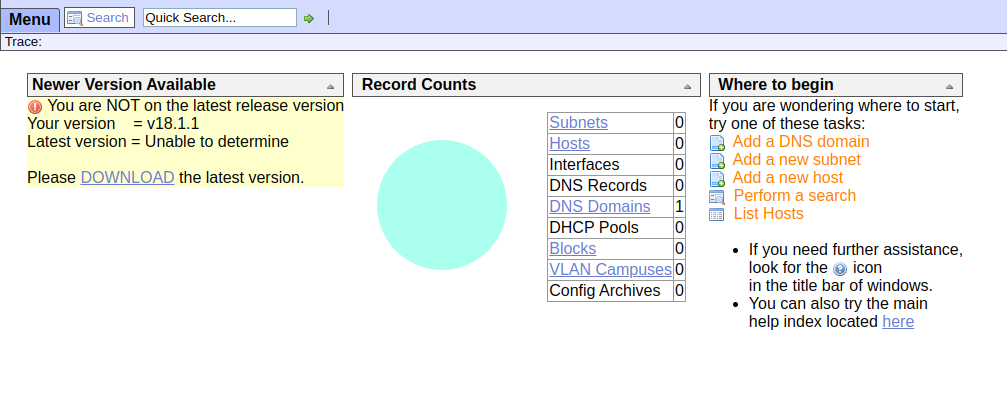Click the green Quick Search go arrow
Screen dimensions: 1007x416
pos(309,18)
